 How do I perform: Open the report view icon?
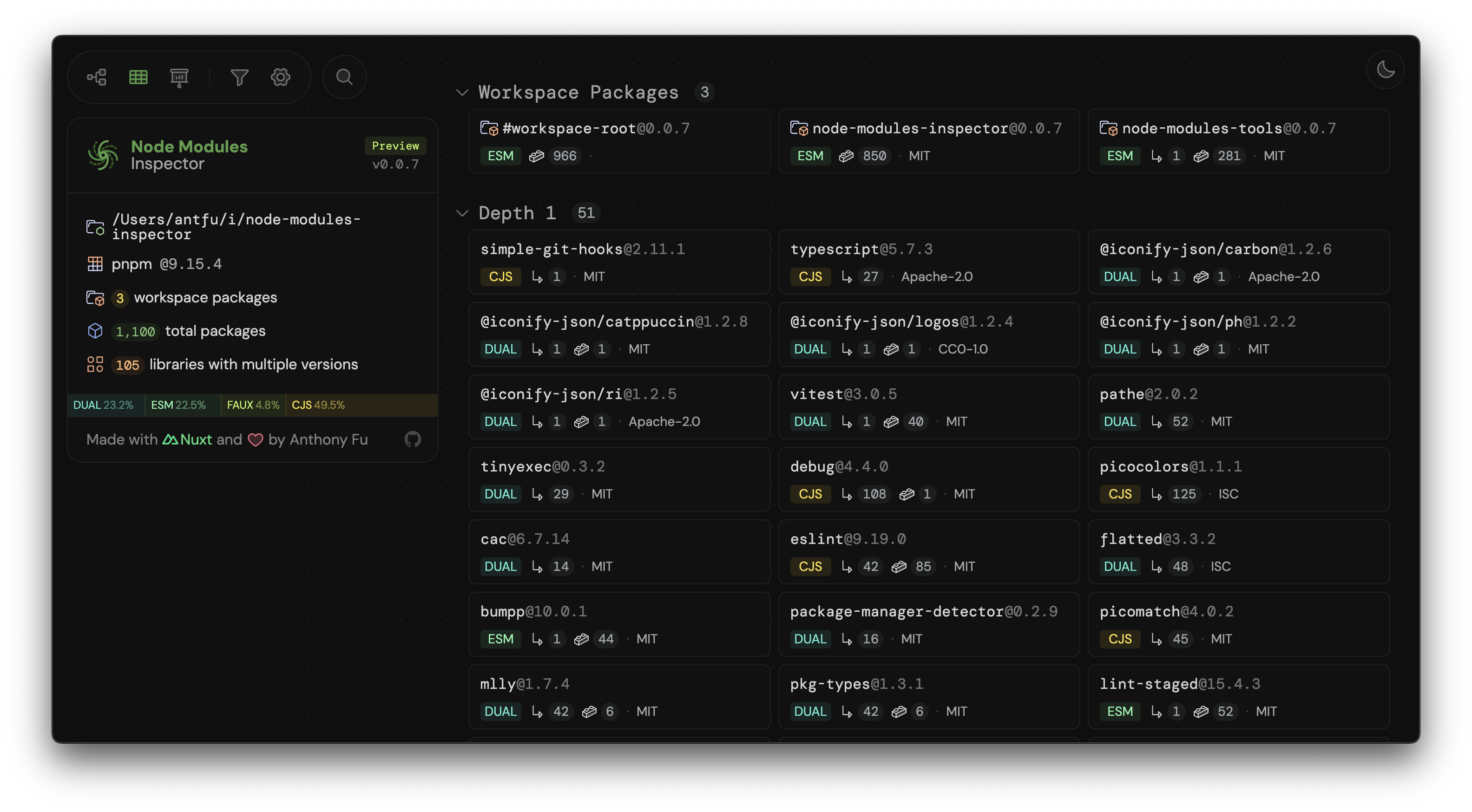point(179,77)
